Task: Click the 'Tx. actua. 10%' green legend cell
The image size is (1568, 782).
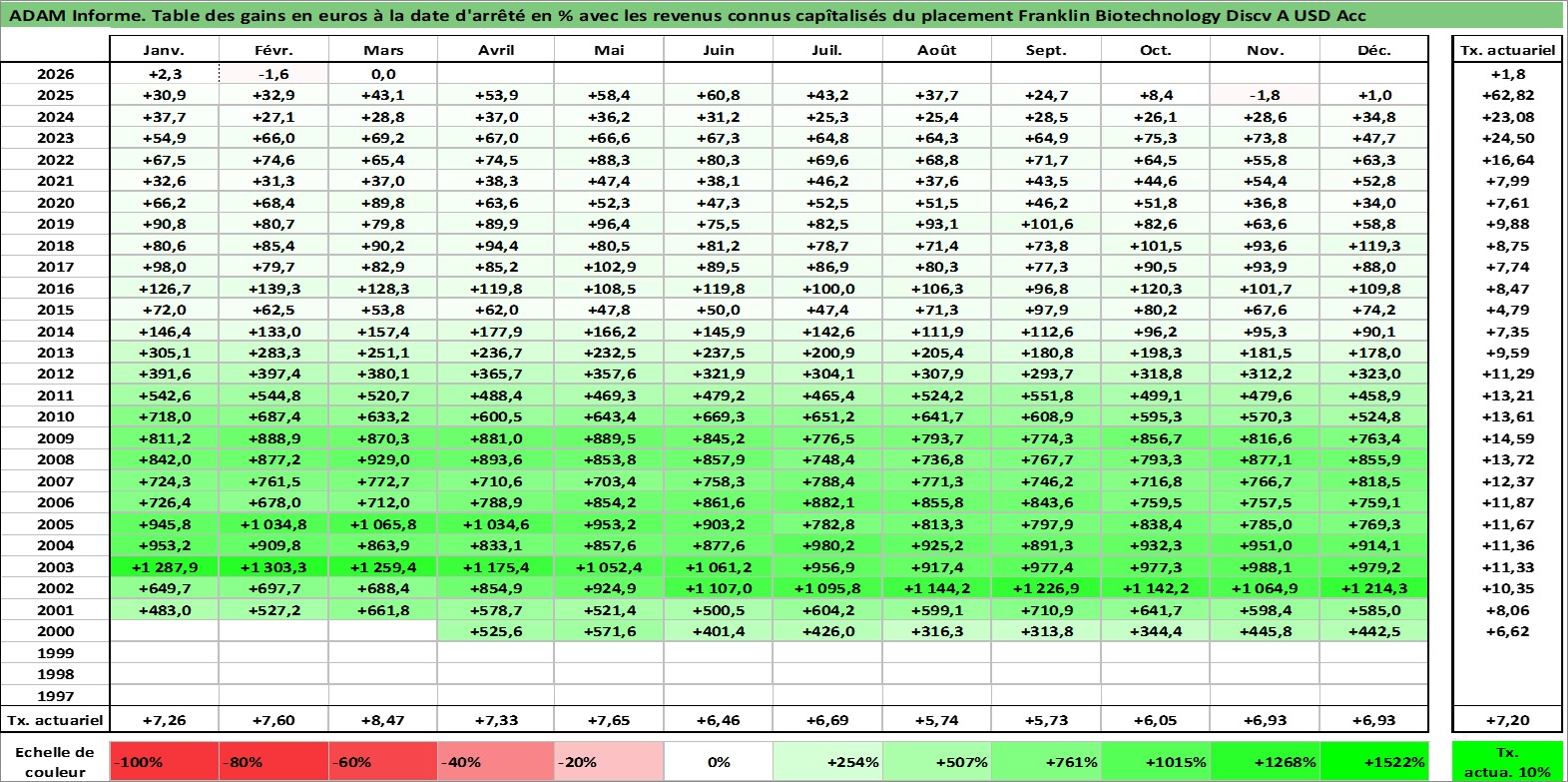Action: 1507,762
